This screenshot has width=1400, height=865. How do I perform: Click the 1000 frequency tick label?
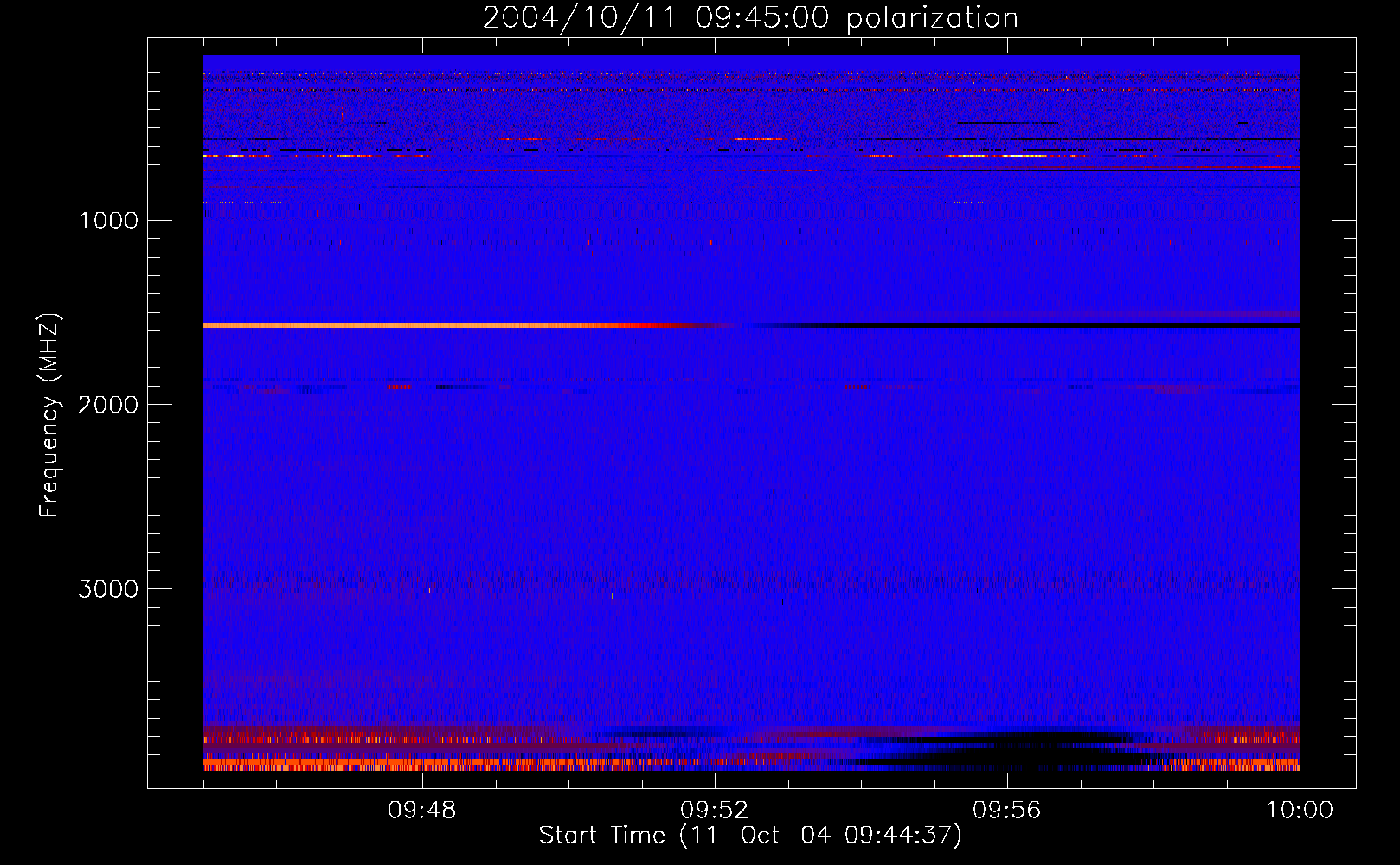[108, 221]
